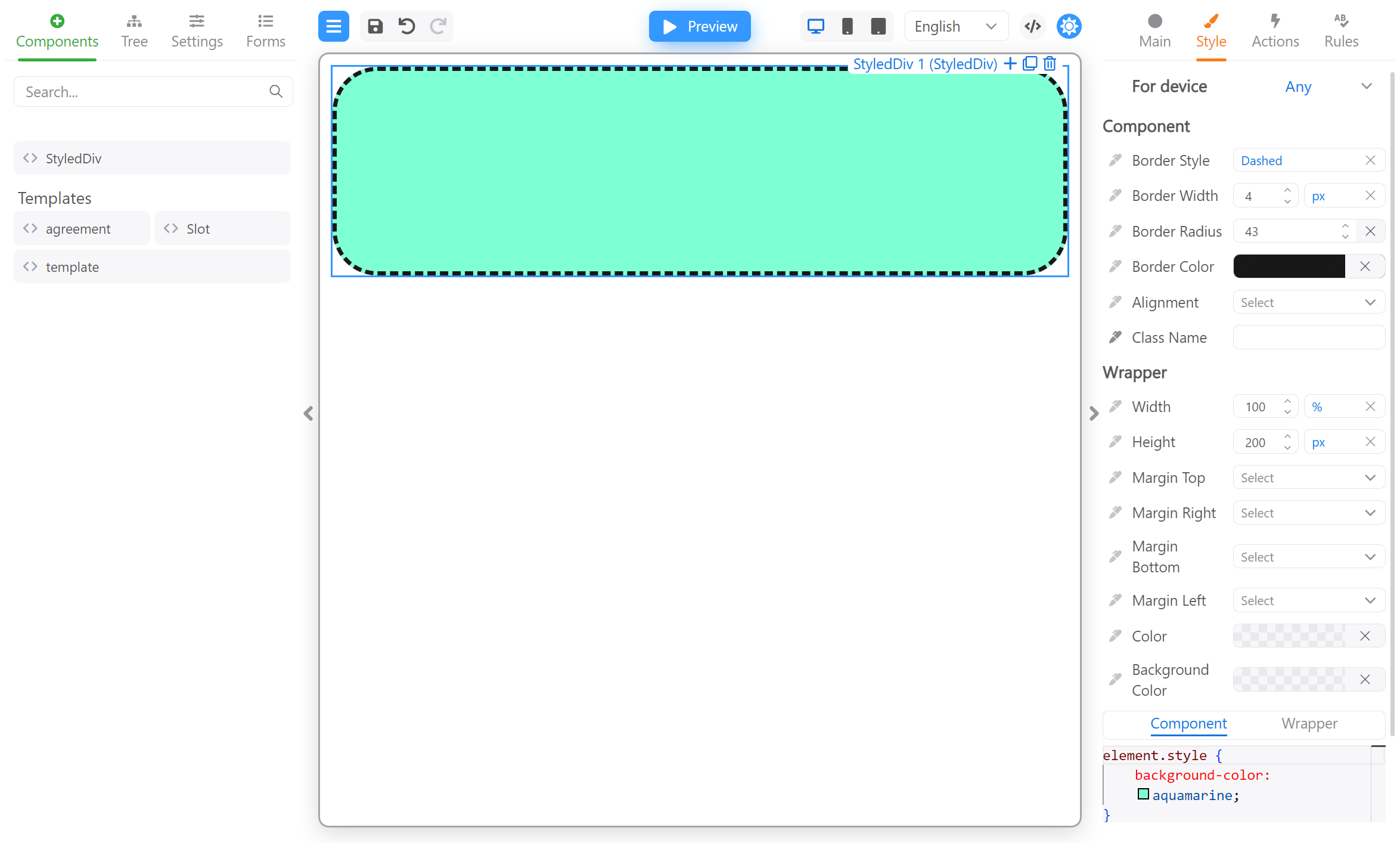This screenshot has height=843, width=1400.
Task: Open the Components tab
Action: pyautogui.click(x=57, y=32)
